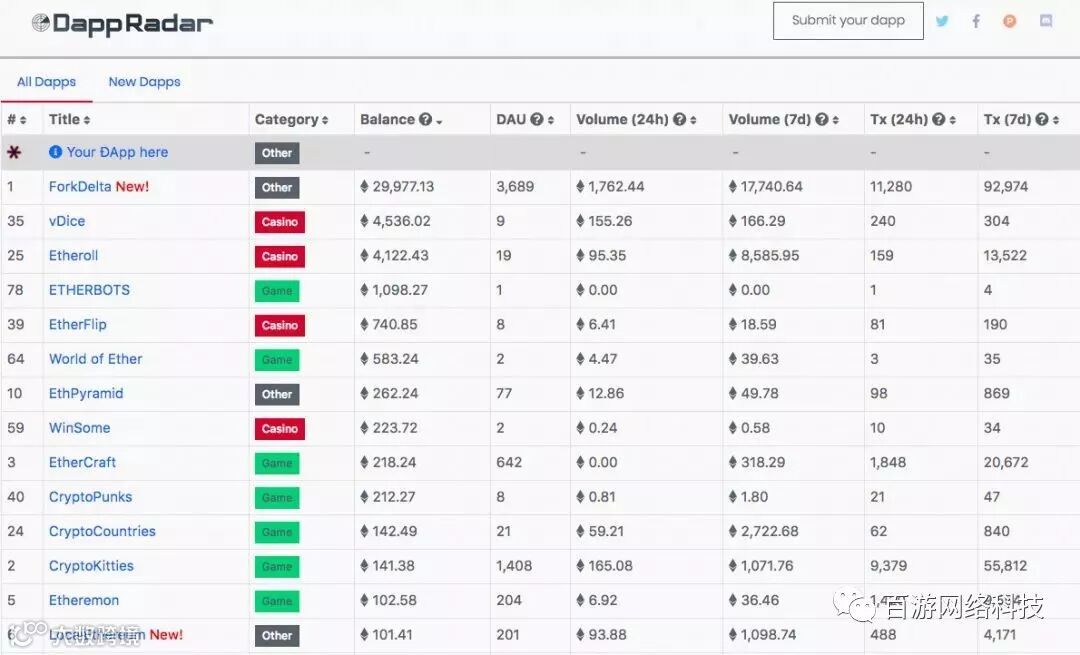Open ETHERBOTS dapp link
Viewport: 1080px width, 655px height.
[x=89, y=290]
